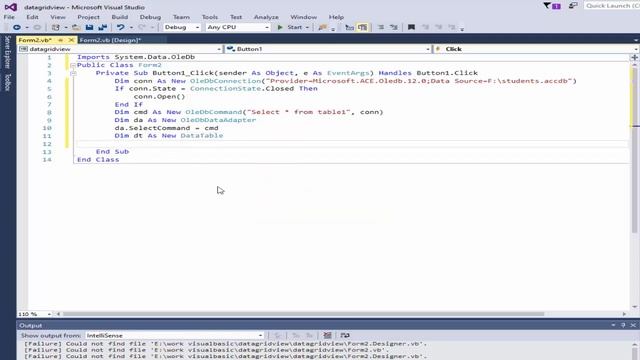640x360 pixels.
Task: Click the Quick Launch search box
Action: point(612,6)
